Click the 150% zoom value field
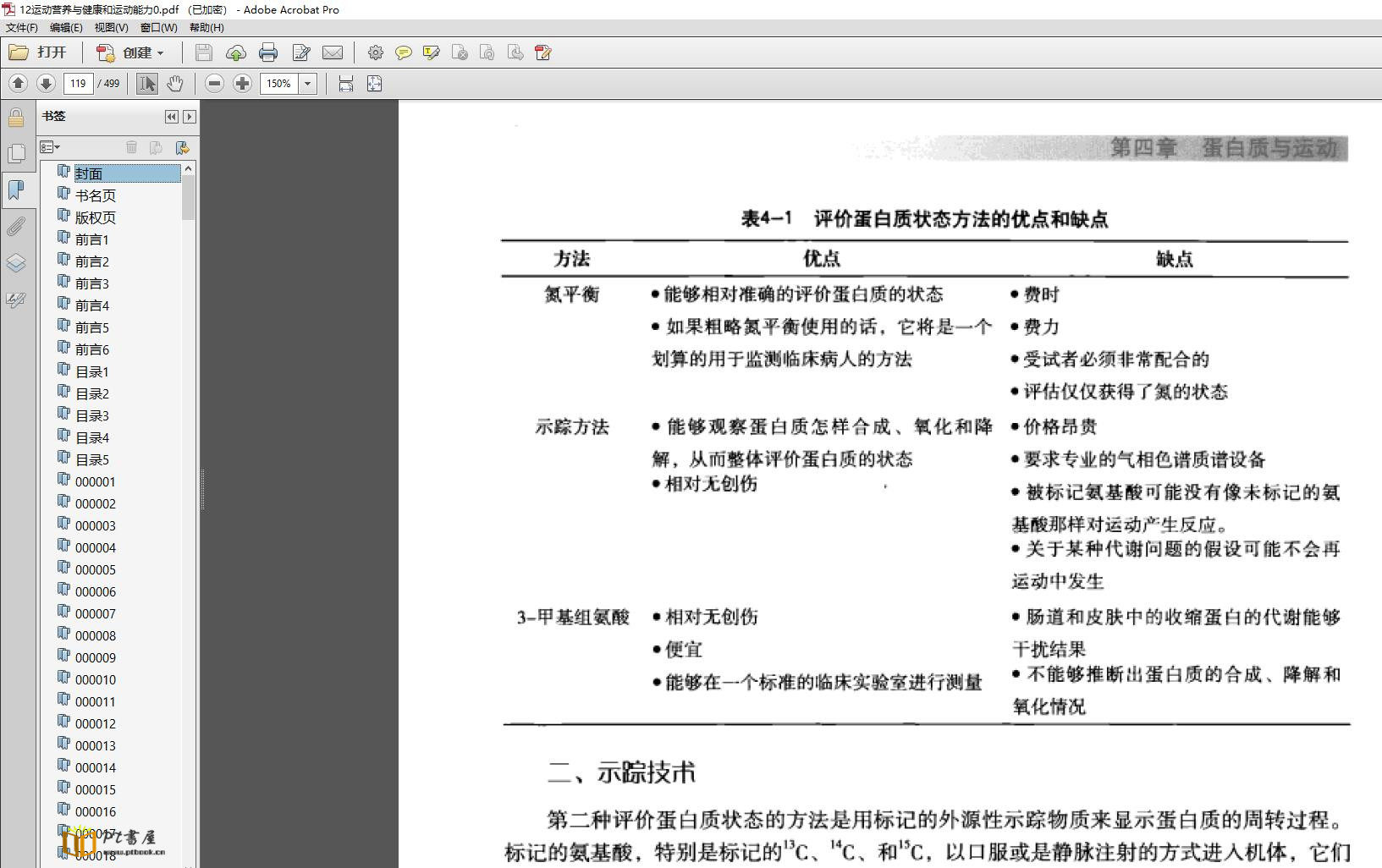The height and width of the screenshot is (868, 1382). coord(278,83)
